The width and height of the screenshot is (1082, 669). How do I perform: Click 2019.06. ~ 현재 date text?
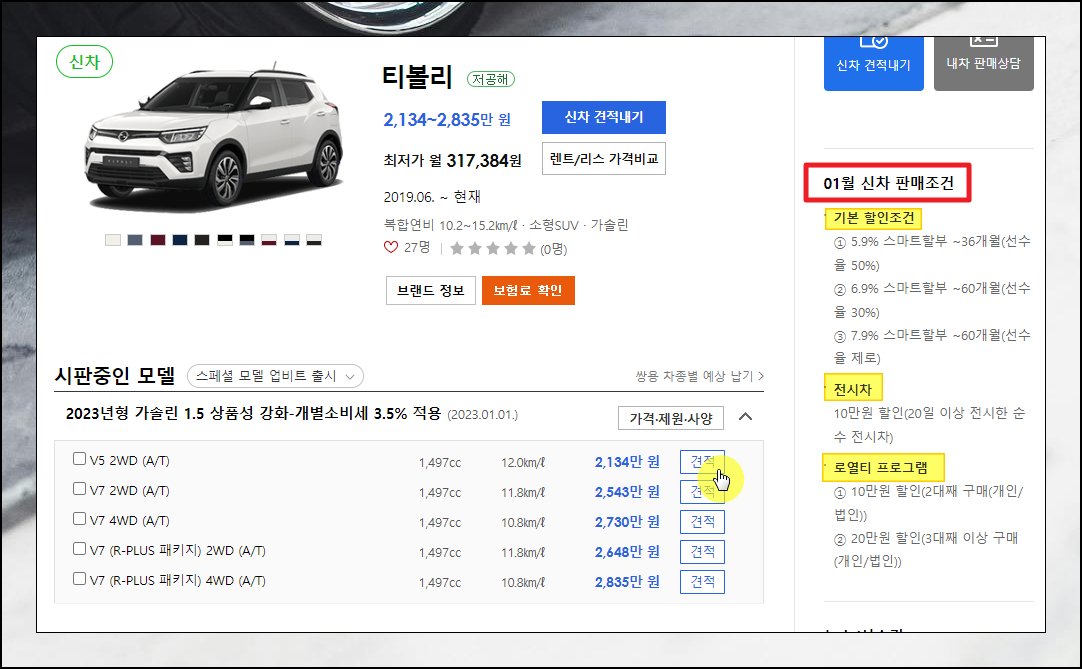(432, 197)
